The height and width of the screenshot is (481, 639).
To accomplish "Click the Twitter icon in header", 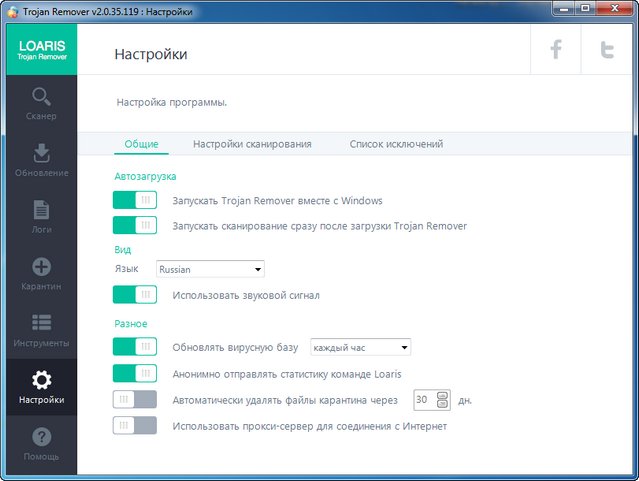I will pyautogui.click(x=607, y=51).
